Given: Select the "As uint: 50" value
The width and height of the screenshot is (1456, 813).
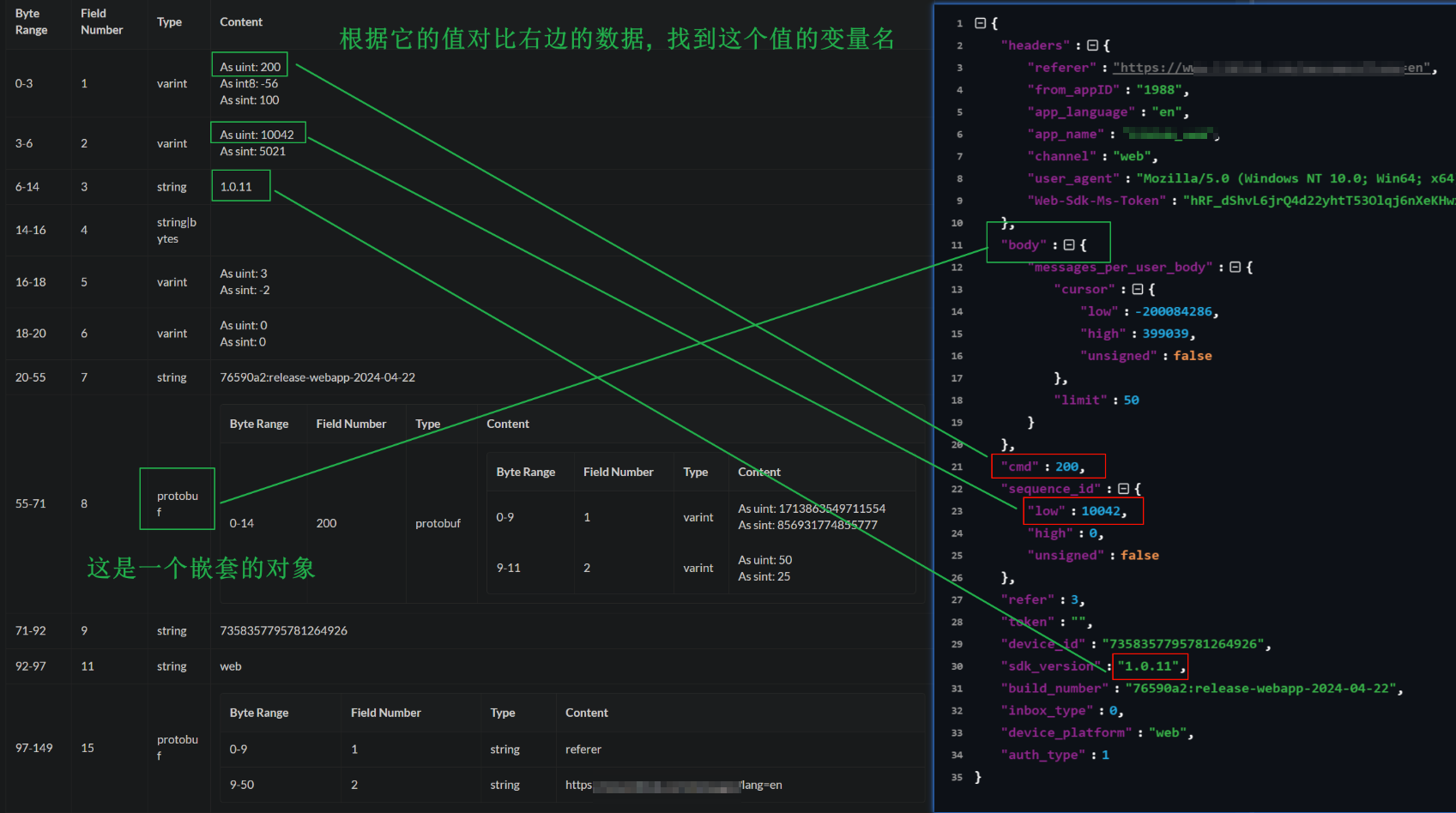Looking at the screenshot, I should 765,560.
